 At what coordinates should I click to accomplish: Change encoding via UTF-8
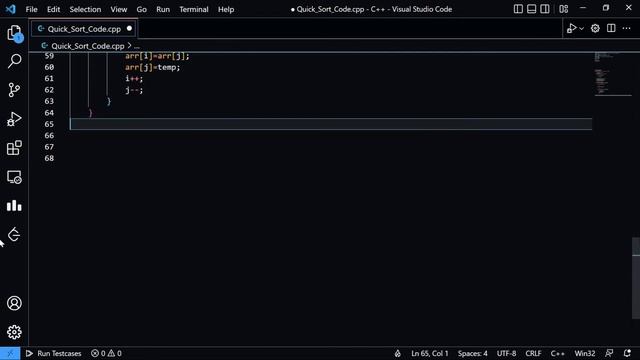[x=507, y=353]
